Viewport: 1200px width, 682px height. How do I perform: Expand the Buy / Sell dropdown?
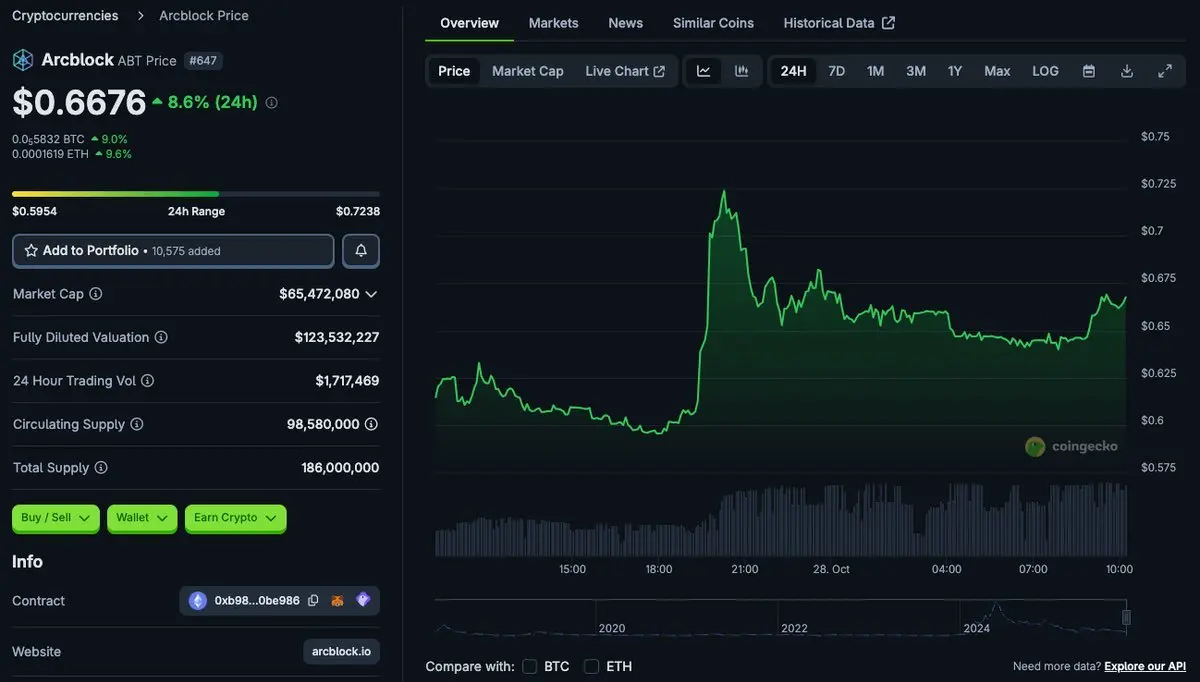click(56, 518)
